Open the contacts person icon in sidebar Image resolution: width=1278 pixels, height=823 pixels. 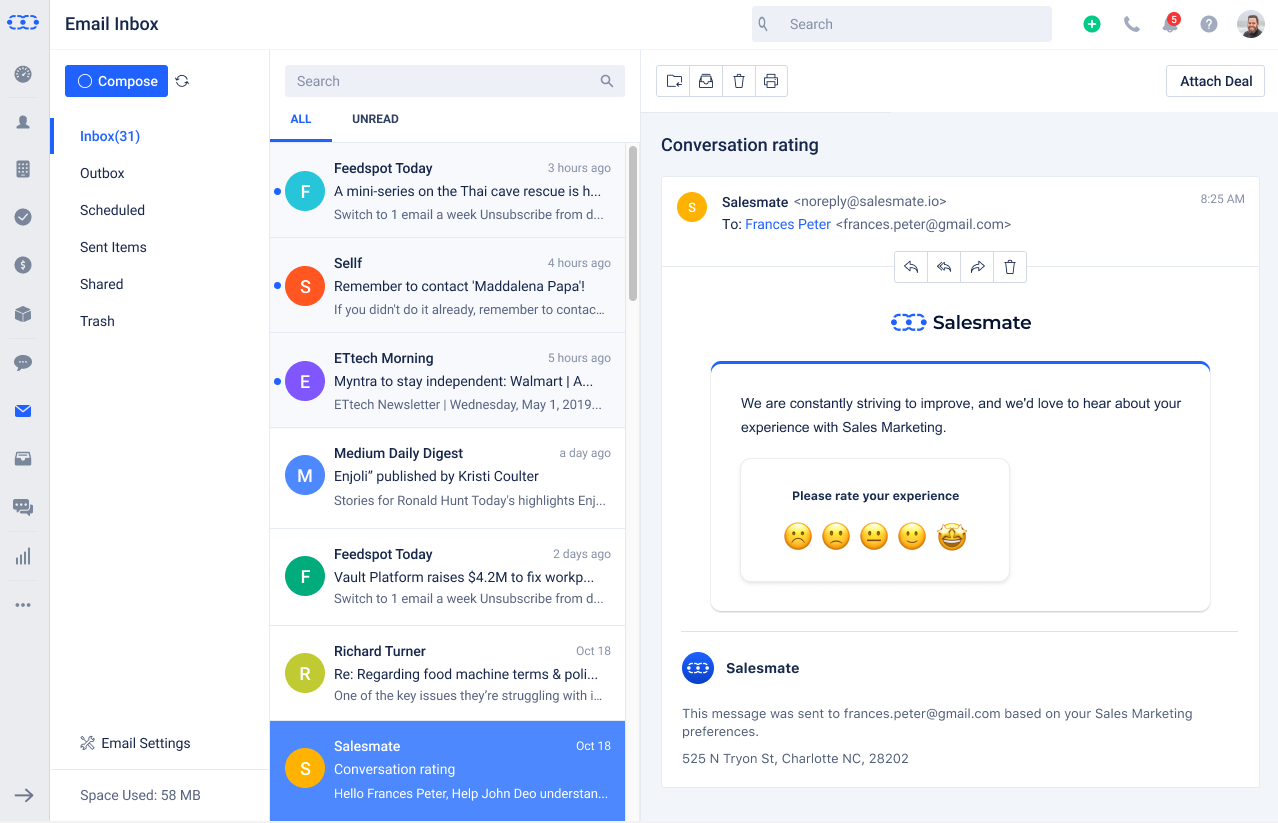23,122
